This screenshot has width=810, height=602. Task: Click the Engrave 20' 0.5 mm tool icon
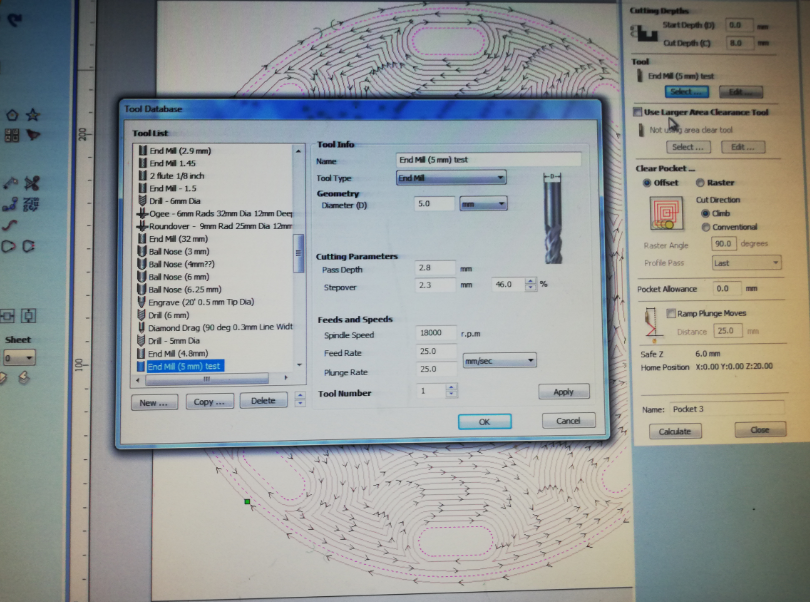coord(142,302)
